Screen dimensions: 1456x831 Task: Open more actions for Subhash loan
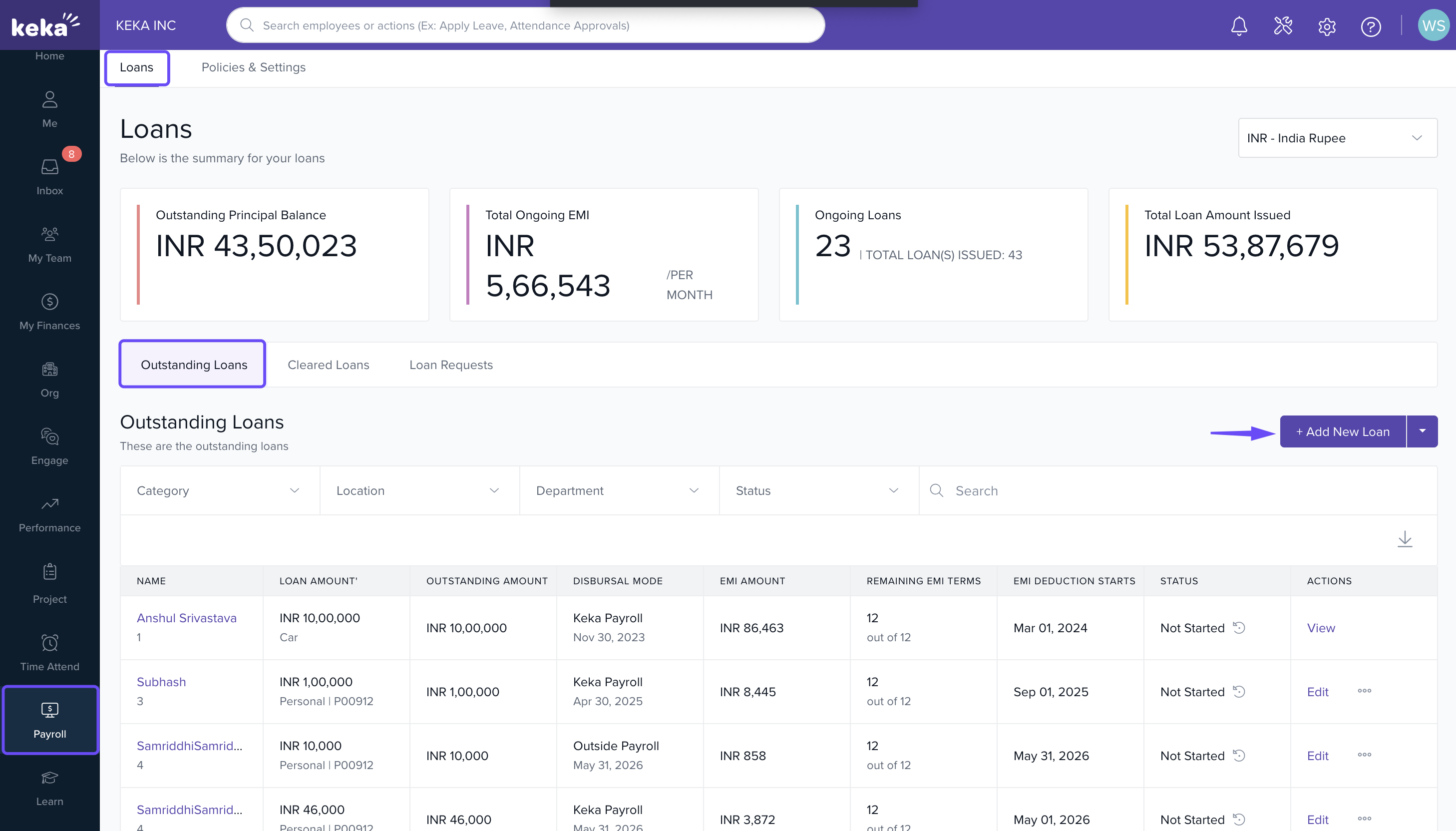click(1364, 691)
